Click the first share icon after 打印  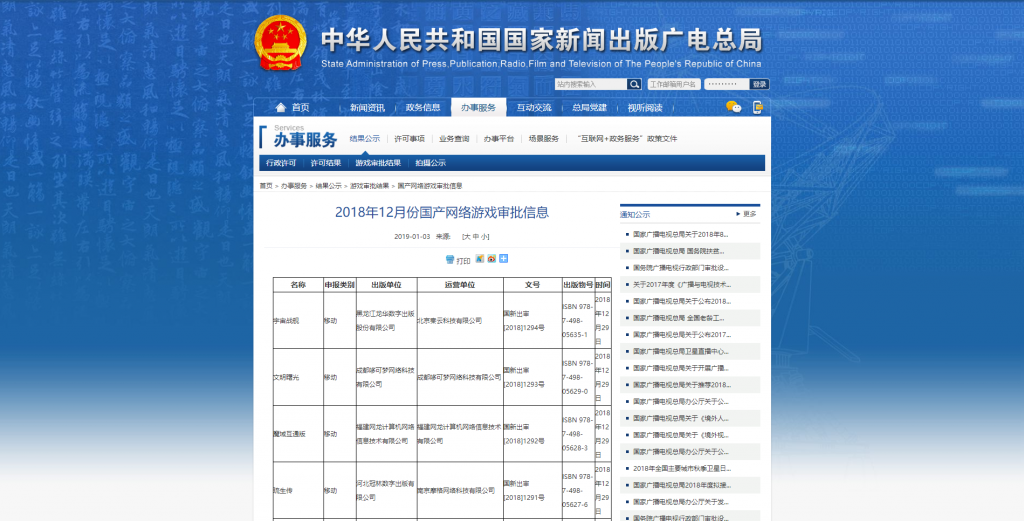479,259
